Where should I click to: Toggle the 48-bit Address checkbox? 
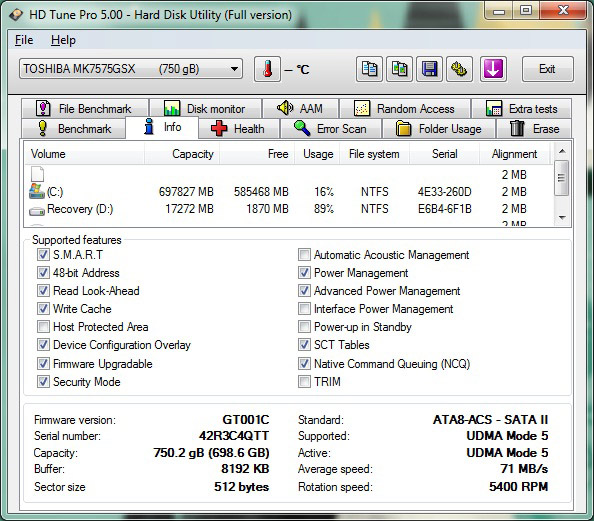tap(43, 272)
